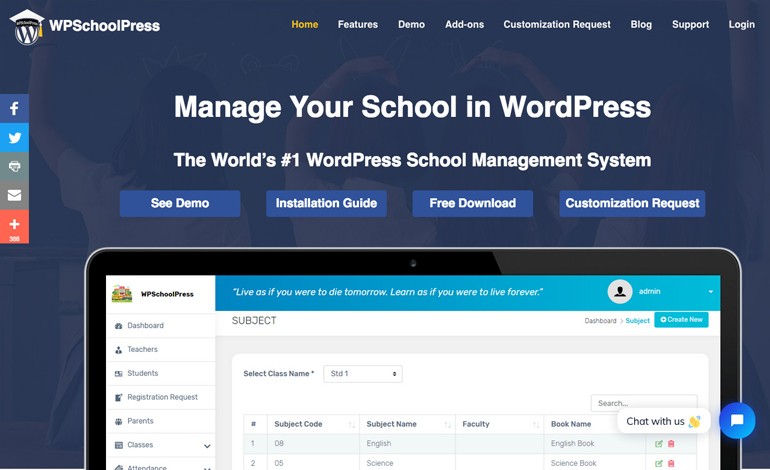
Task: Click the Search input field
Action: [x=644, y=403]
